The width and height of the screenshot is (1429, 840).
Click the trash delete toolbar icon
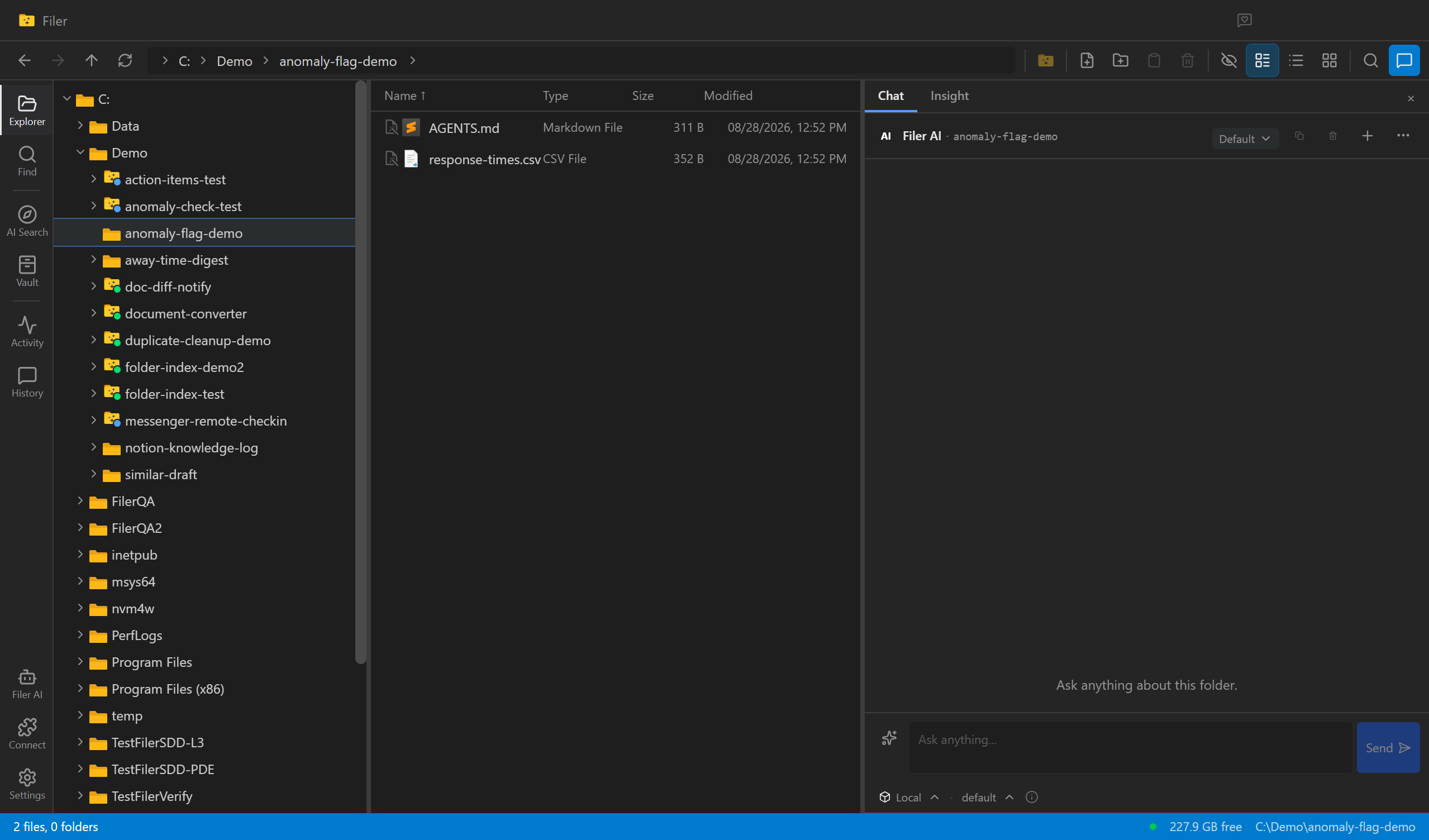(1188, 61)
